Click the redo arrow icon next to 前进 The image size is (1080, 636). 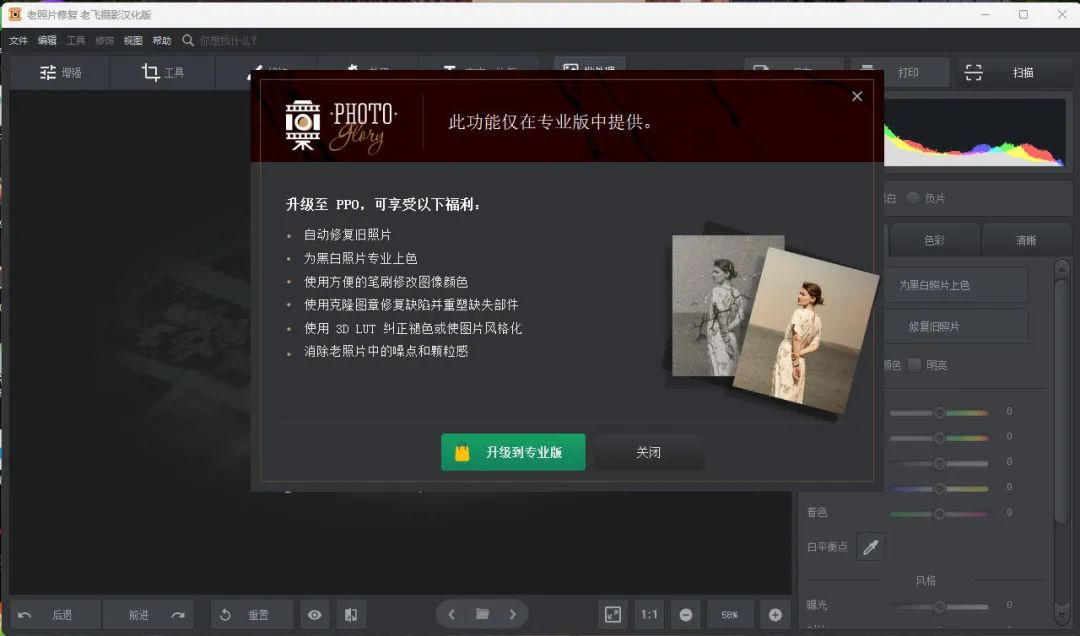pos(178,615)
